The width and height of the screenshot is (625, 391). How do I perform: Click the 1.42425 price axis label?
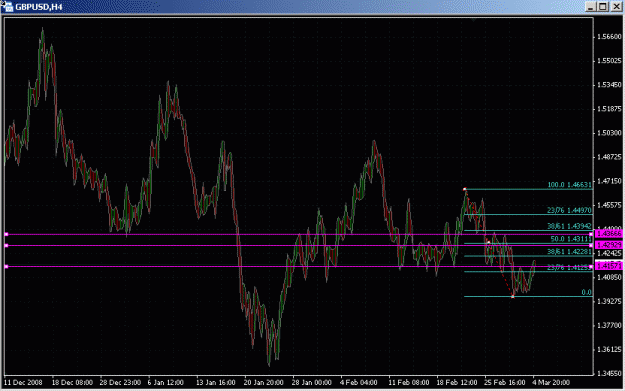click(x=609, y=253)
